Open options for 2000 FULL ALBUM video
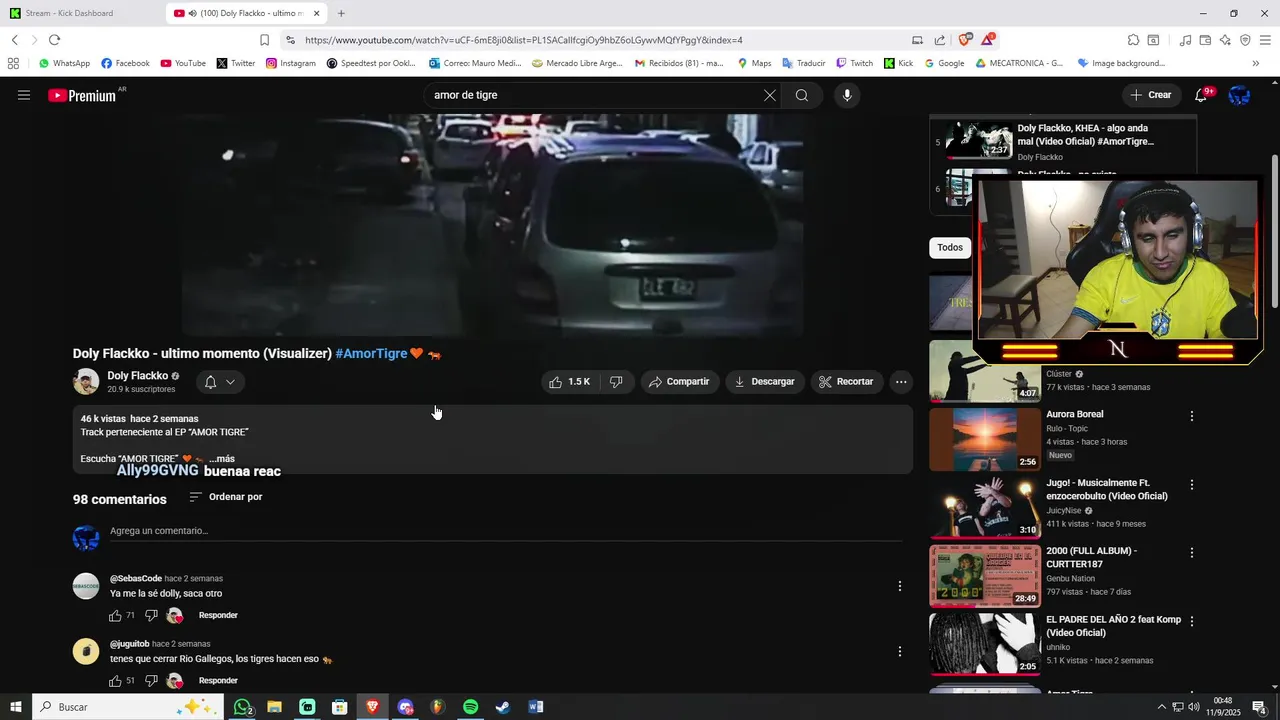The height and width of the screenshot is (720, 1280). coord(1191,552)
